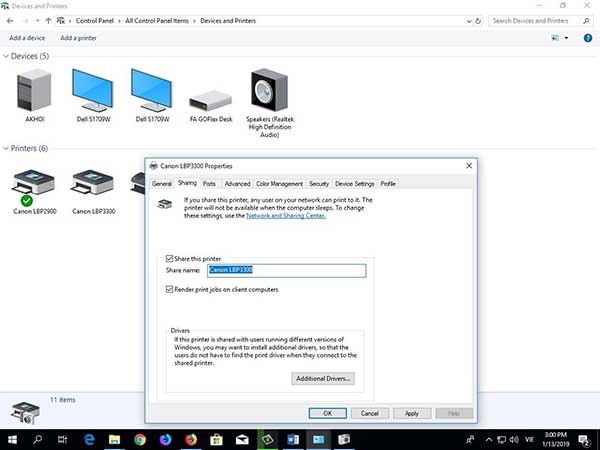Select the second Dell S1709W monitor
The image size is (600, 450).
click(152, 91)
